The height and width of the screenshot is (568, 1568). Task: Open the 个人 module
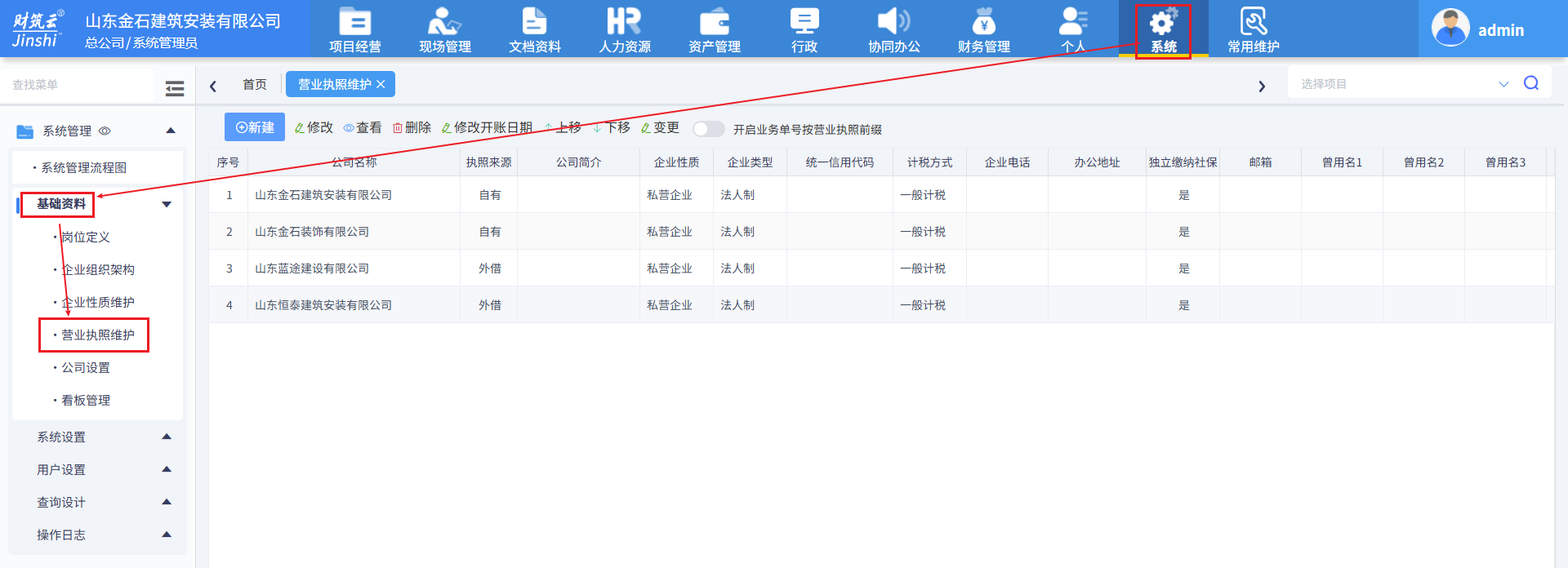point(1073,30)
